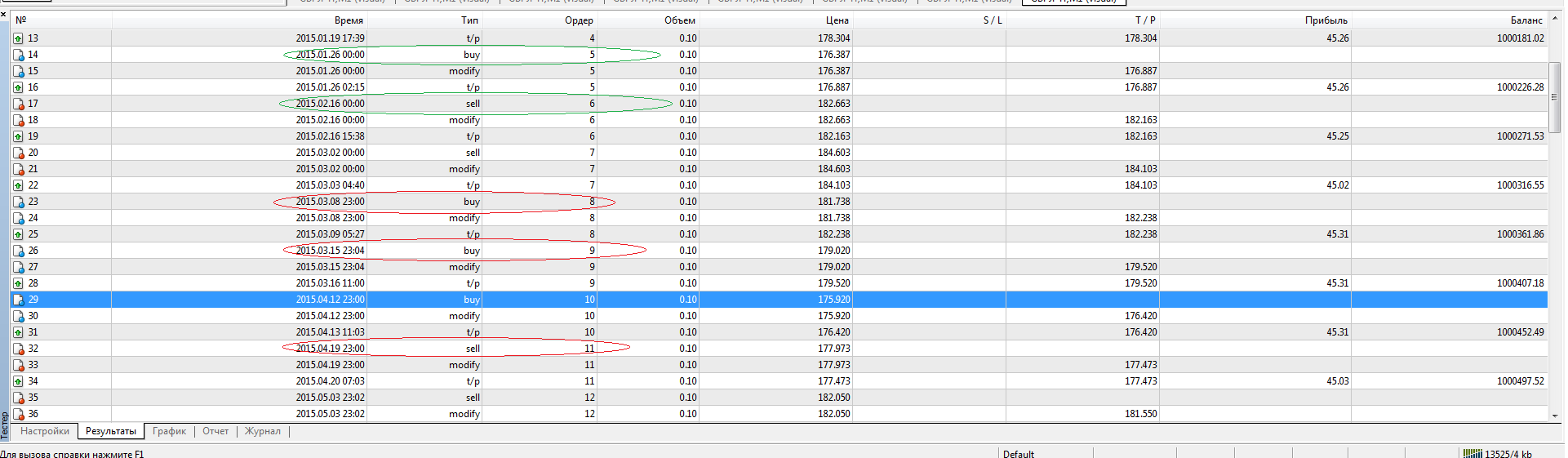The image size is (1568, 458).
Task: Click the buy icon in highlighted row 29
Action: pyautogui.click(x=18, y=300)
